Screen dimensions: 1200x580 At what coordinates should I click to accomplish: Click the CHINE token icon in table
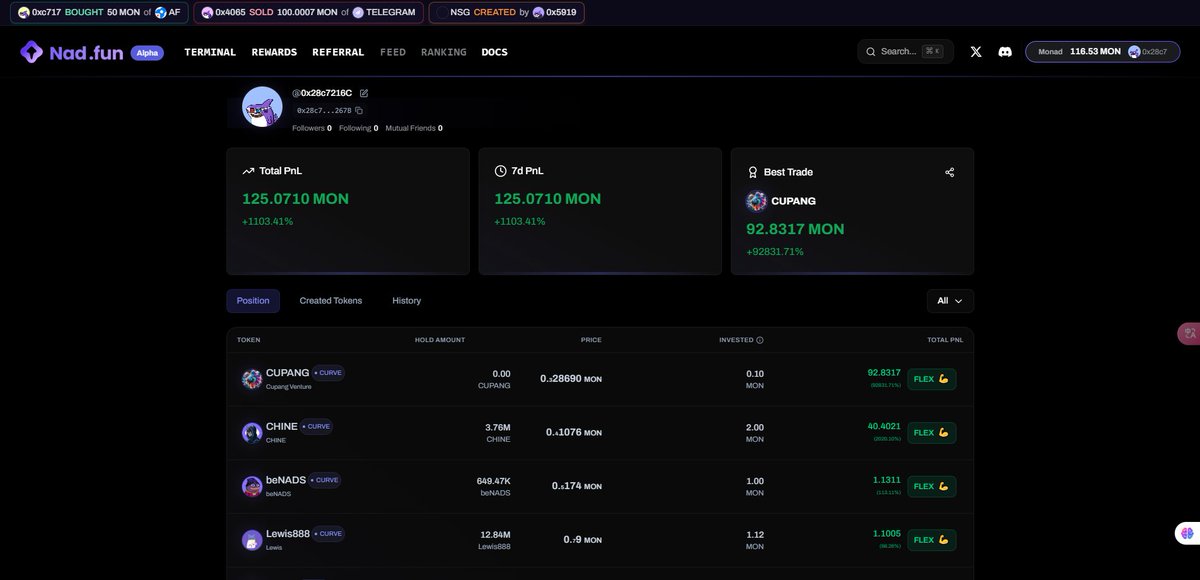(252, 433)
